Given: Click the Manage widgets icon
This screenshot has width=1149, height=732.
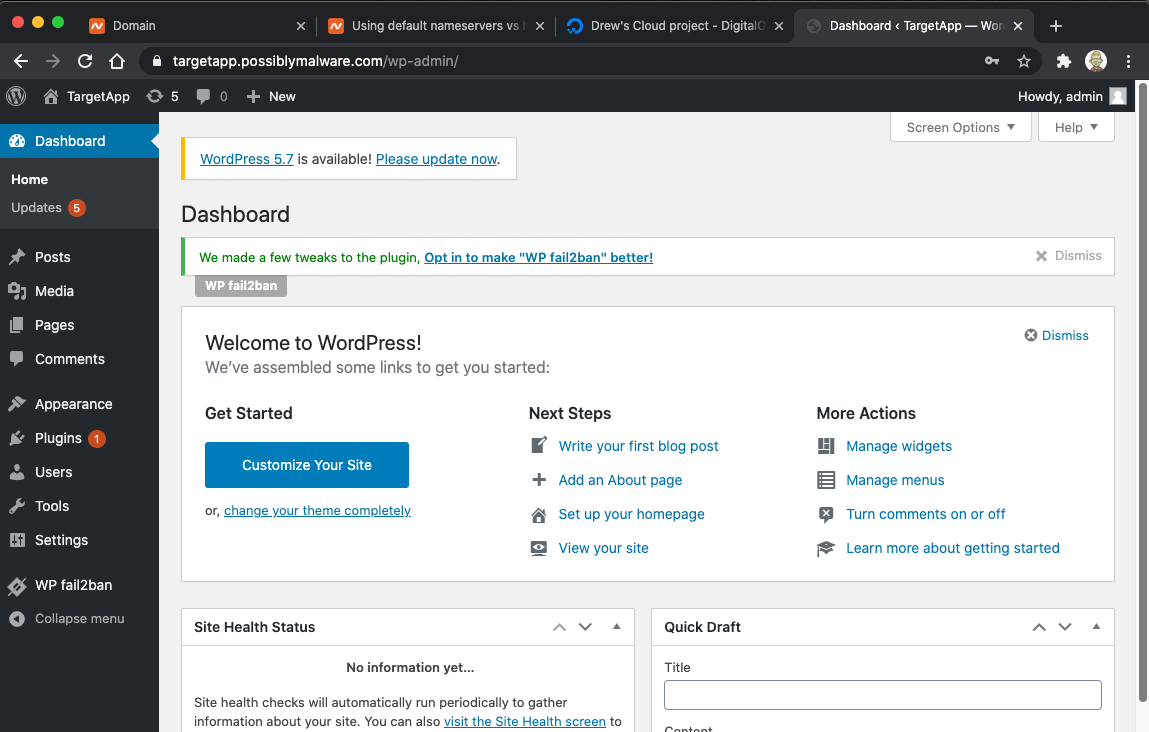Looking at the screenshot, I should pos(826,446).
